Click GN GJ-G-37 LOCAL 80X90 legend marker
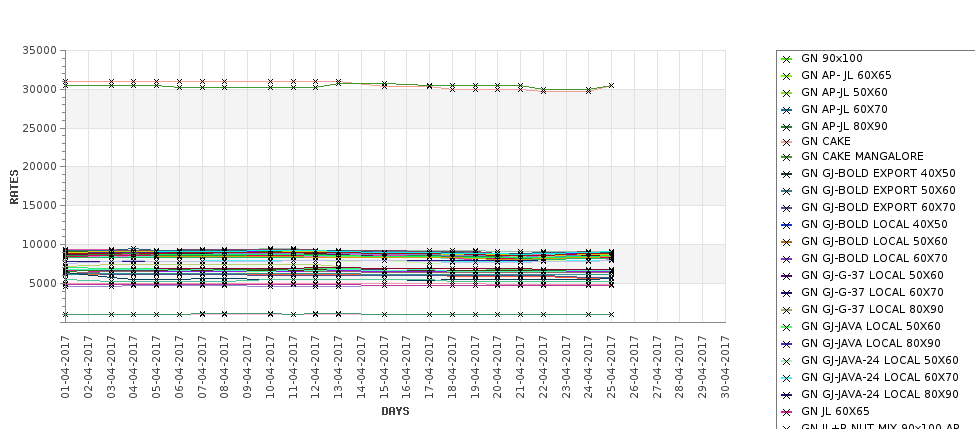975x429 pixels. pyautogui.click(x=787, y=310)
